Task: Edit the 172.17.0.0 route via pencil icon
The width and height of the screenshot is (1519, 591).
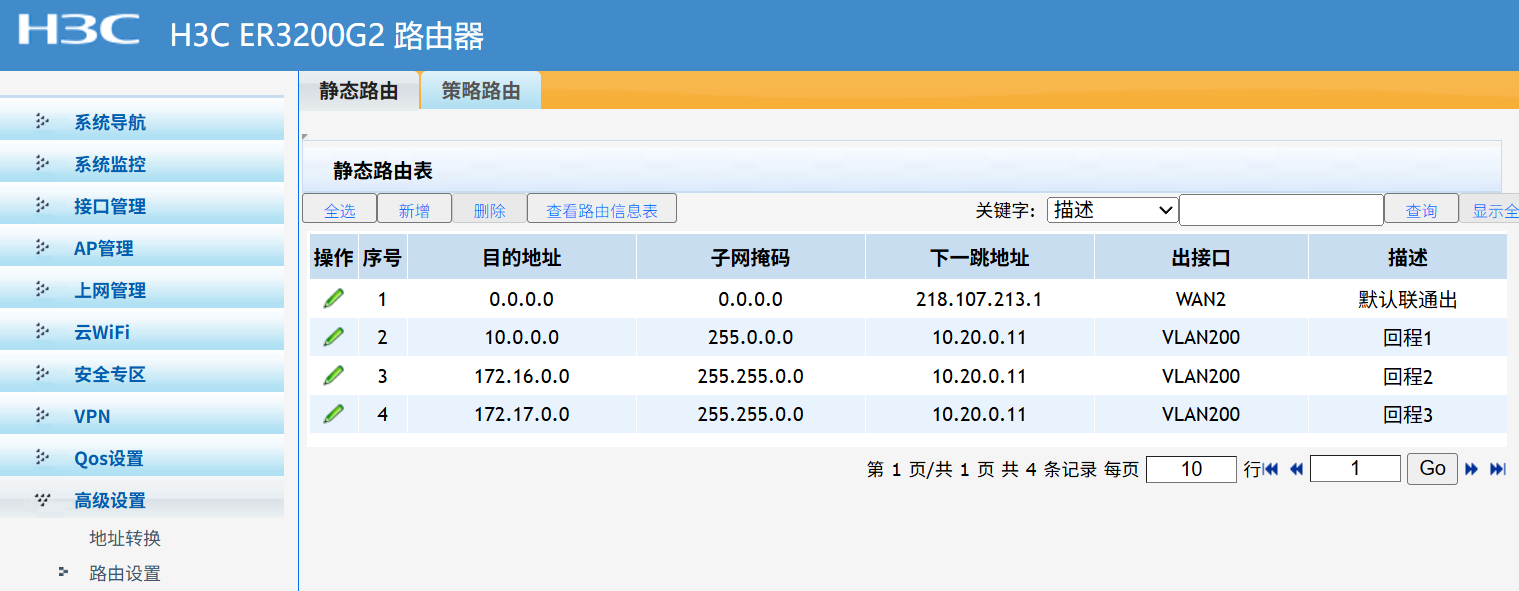Action: pyautogui.click(x=333, y=414)
